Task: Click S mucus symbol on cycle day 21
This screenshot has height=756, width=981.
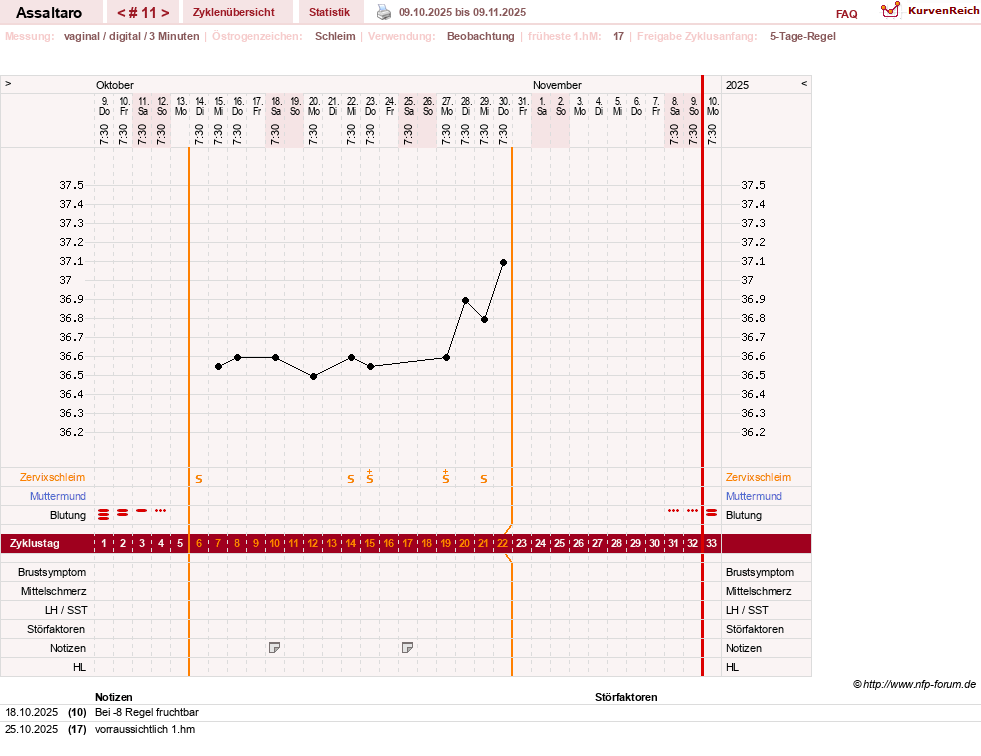Action: [x=484, y=479]
